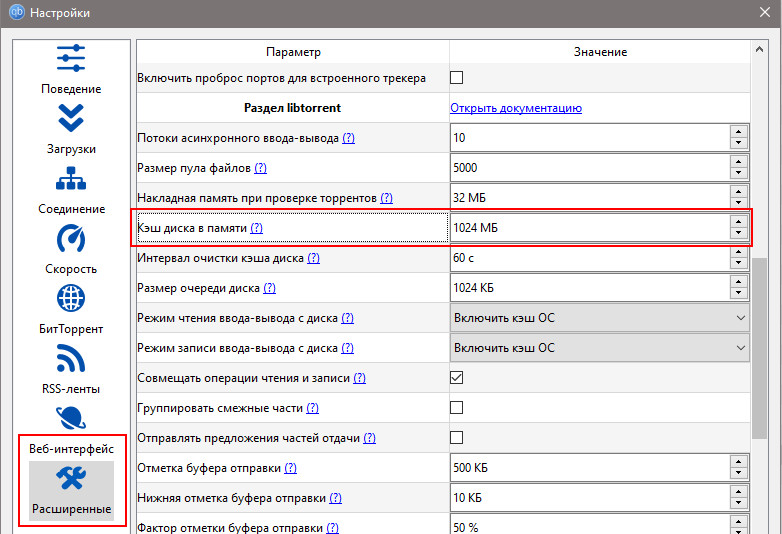Expand Режим чтения ввода-вывода dropdown
The image size is (782, 534).
click(600, 318)
